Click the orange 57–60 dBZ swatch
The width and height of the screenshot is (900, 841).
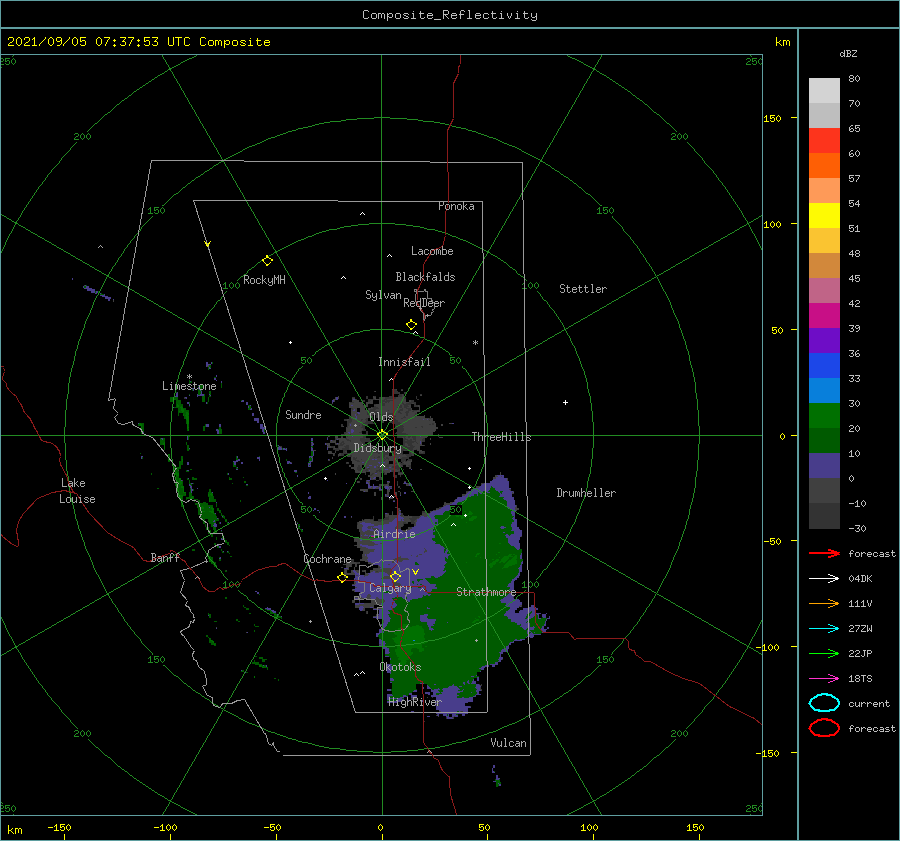824,166
